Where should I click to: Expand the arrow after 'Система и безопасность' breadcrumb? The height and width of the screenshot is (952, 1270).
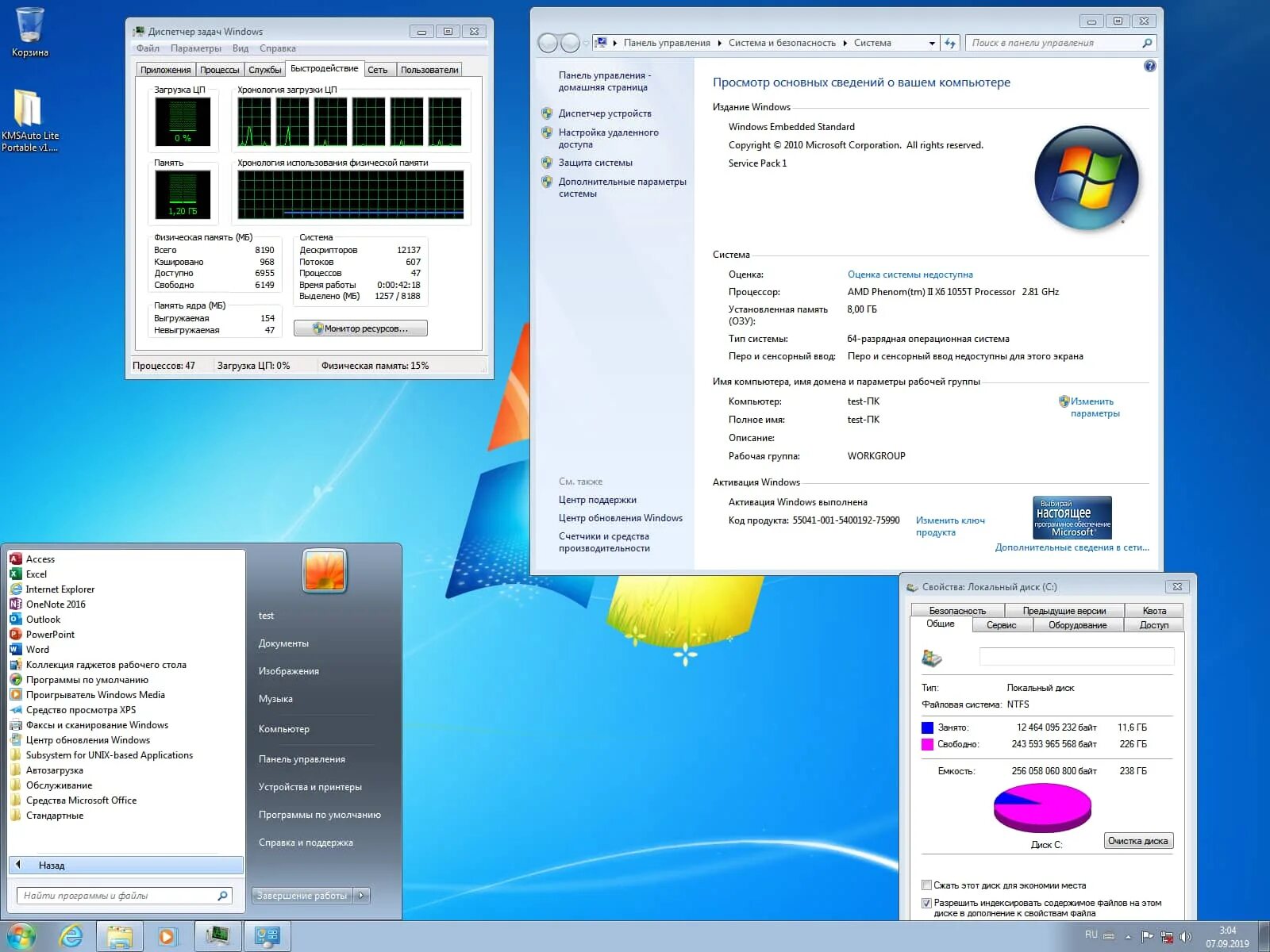(845, 44)
